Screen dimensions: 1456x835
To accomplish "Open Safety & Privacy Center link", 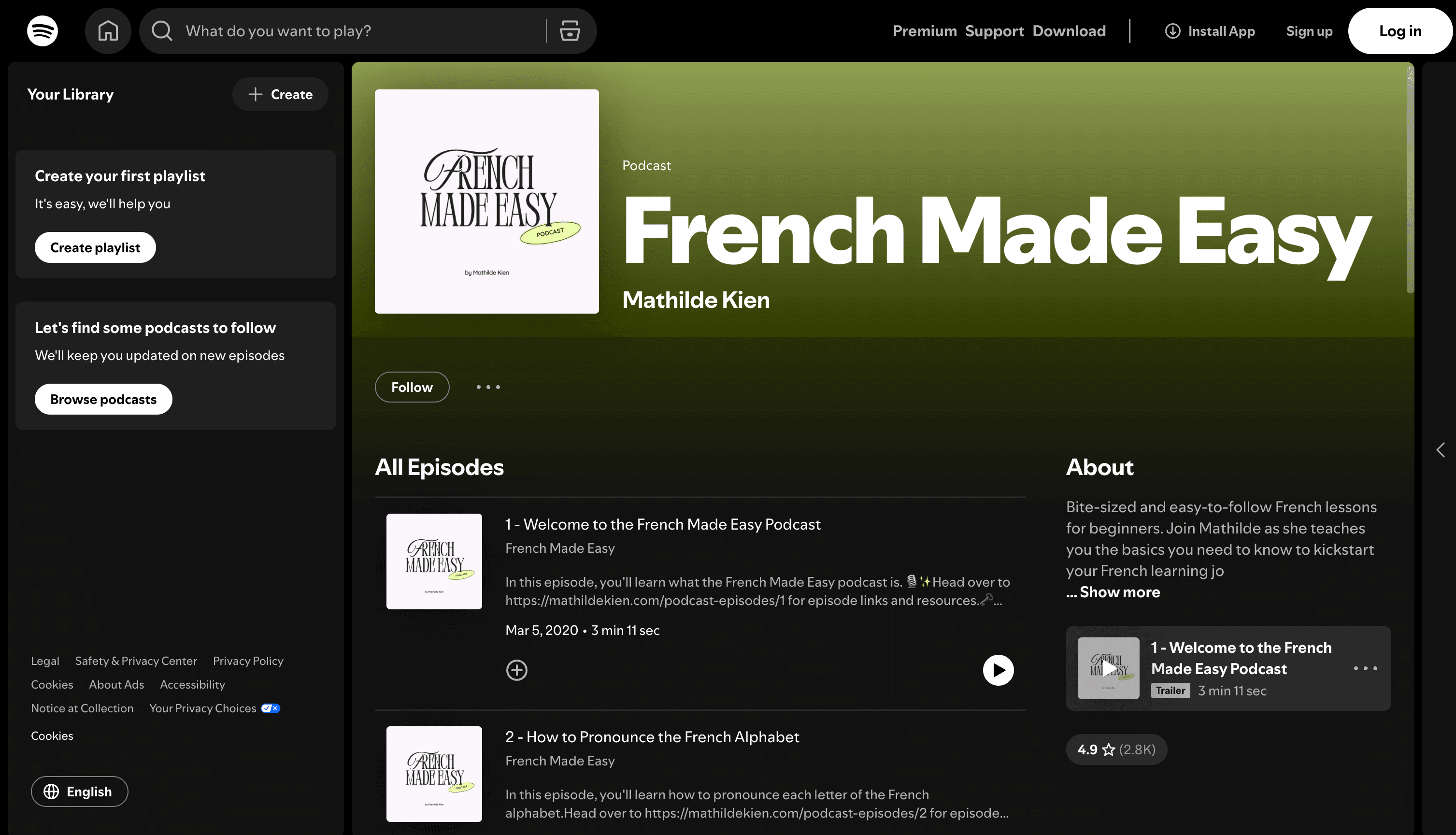I will tap(136, 661).
